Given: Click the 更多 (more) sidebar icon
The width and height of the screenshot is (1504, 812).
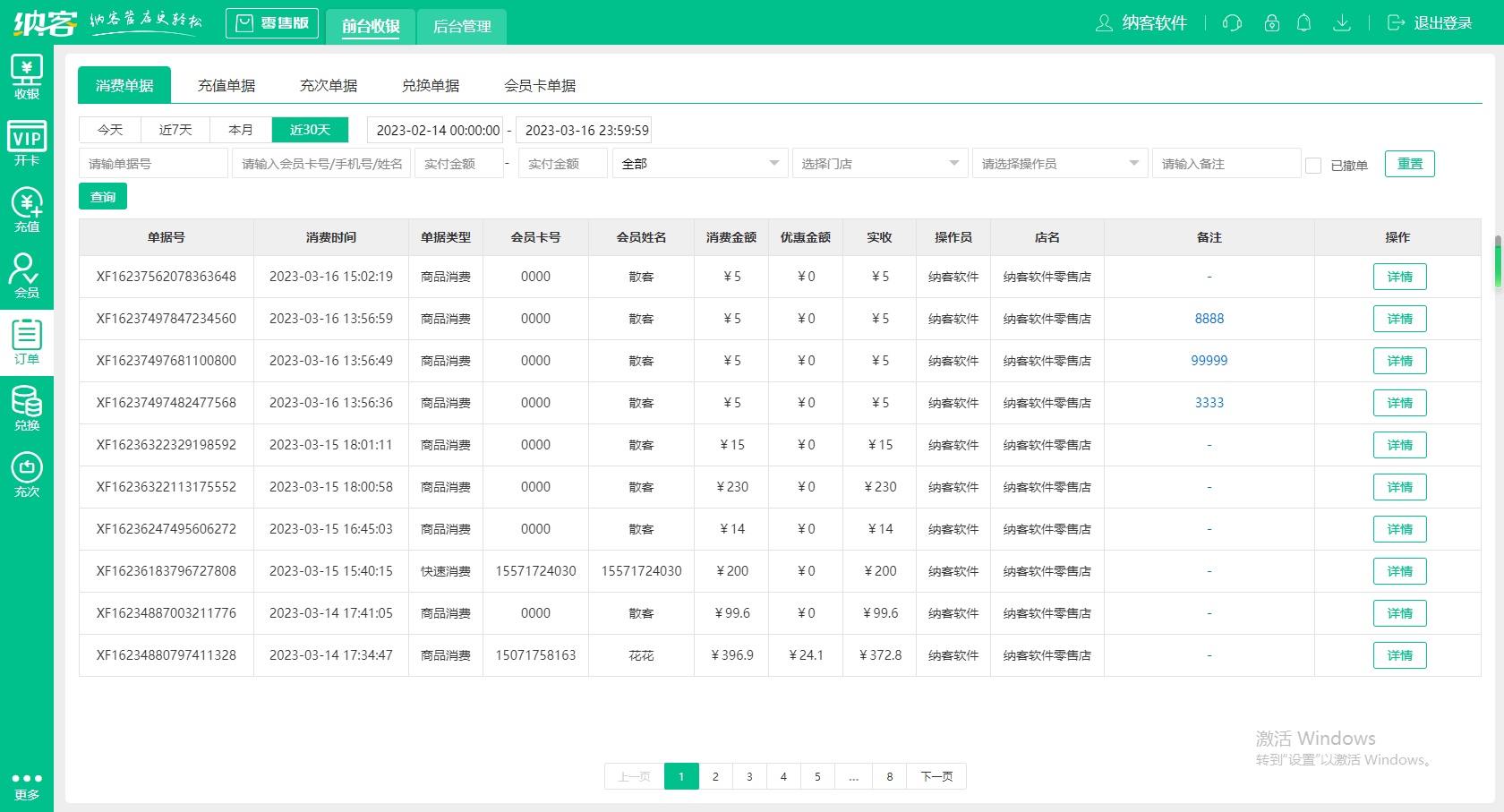Looking at the screenshot, I should pyautogui.click(x=27, y=783).
